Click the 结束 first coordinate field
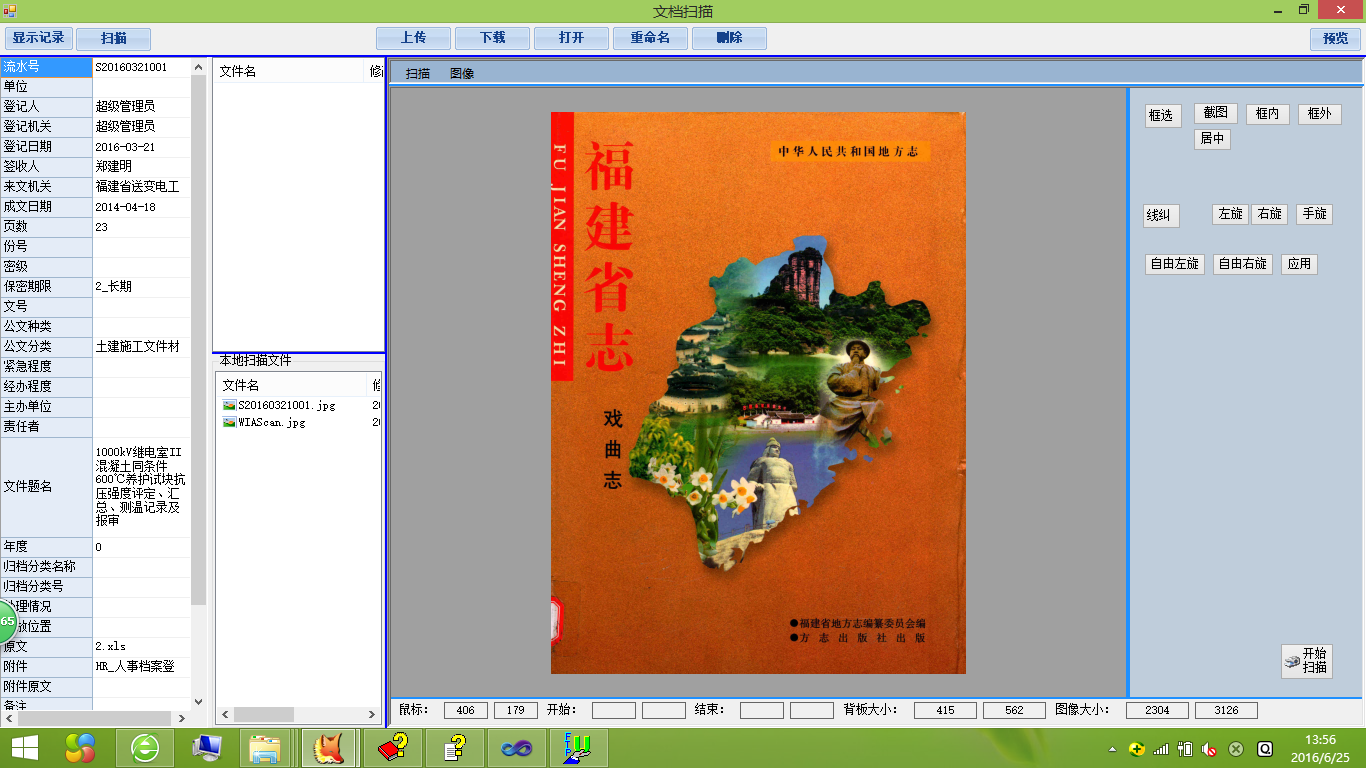The width and height of the screenshot is (1366, 768). [762, 710]
